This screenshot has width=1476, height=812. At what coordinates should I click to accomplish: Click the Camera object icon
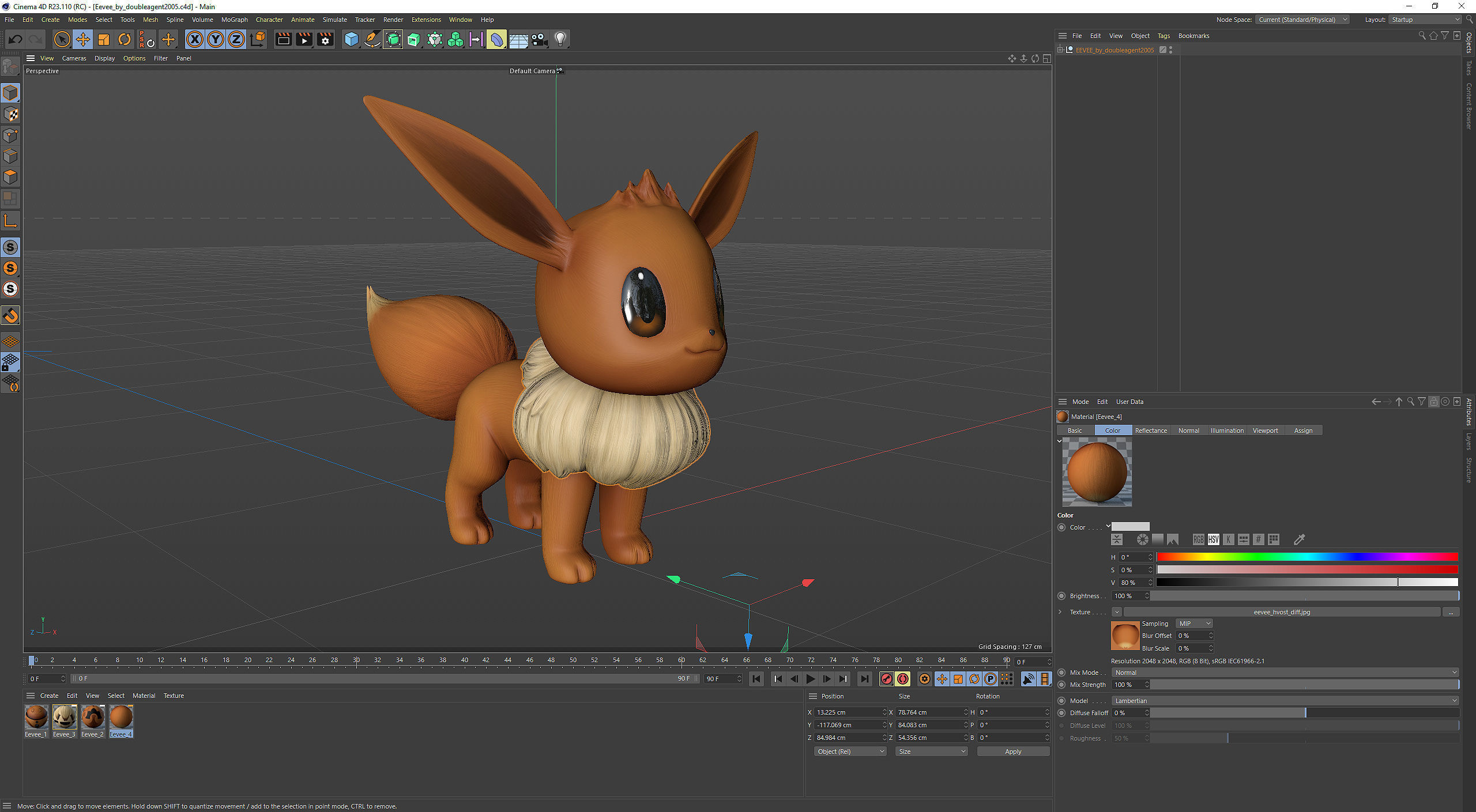click(539, 39)
